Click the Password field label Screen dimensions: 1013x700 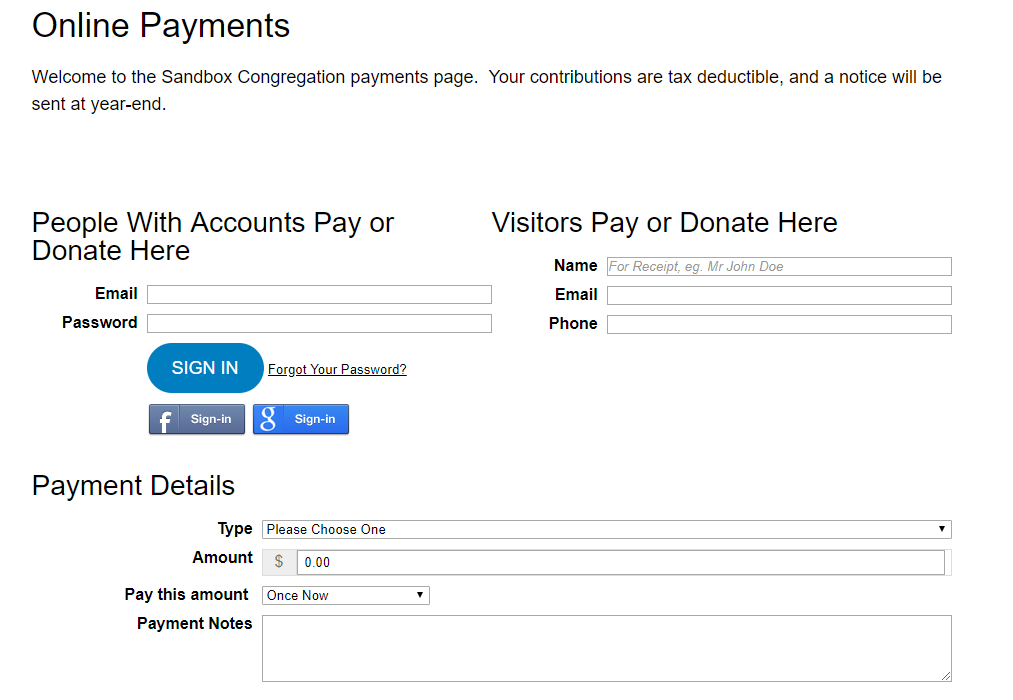[100, 322]
